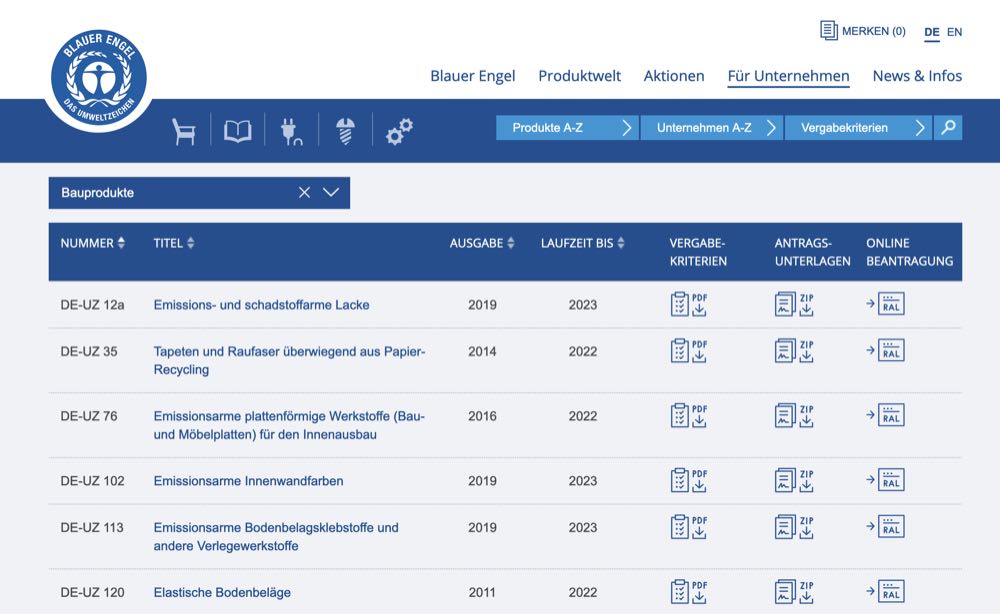The image size is (1000, 614).
Task: Download ZIP documents for DE-UZ 113
Action: [794, 527]
